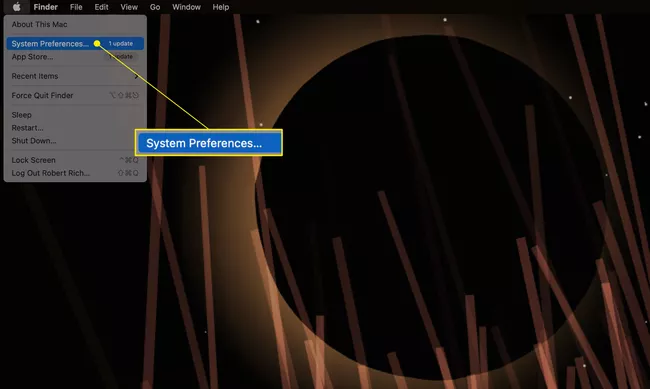Open the Window menu
Screen dimensions: 650x389
click(186, 7)
